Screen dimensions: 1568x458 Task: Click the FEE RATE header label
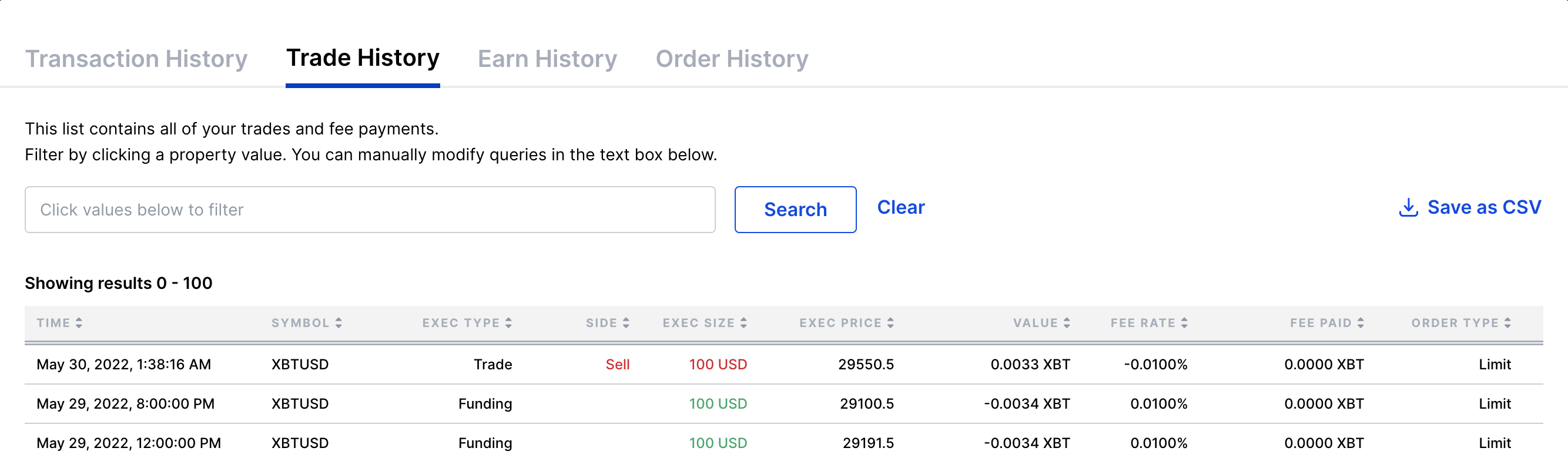pyautogui.click(x=1143, y=323)
